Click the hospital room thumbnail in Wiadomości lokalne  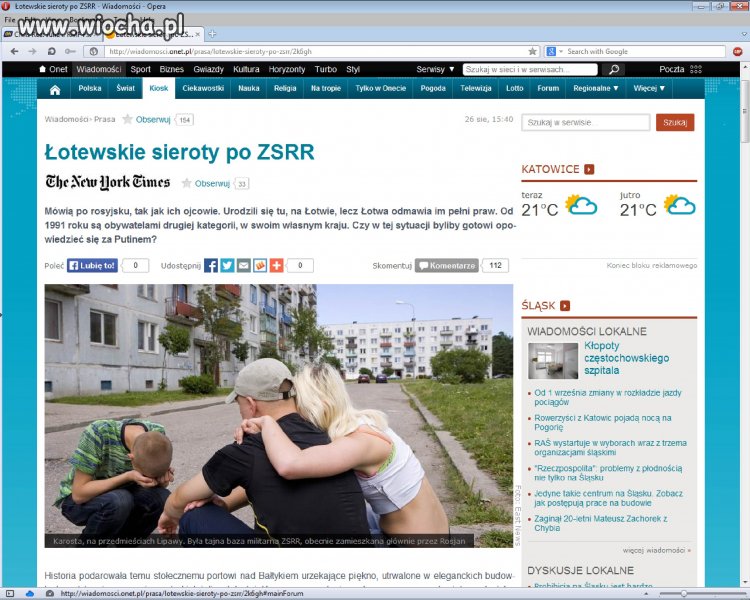click(x=553, y=361)
